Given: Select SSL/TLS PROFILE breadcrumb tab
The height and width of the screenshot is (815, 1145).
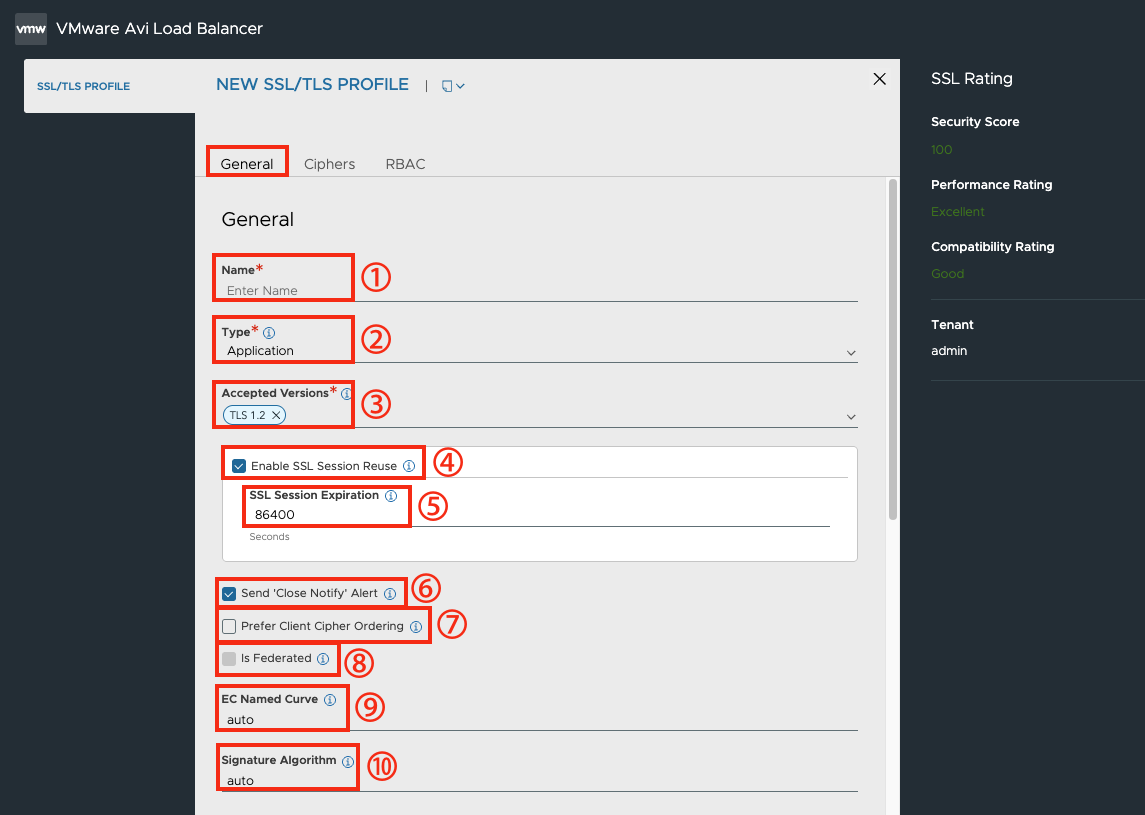Looking at the screenshot, I should point(83,86).
